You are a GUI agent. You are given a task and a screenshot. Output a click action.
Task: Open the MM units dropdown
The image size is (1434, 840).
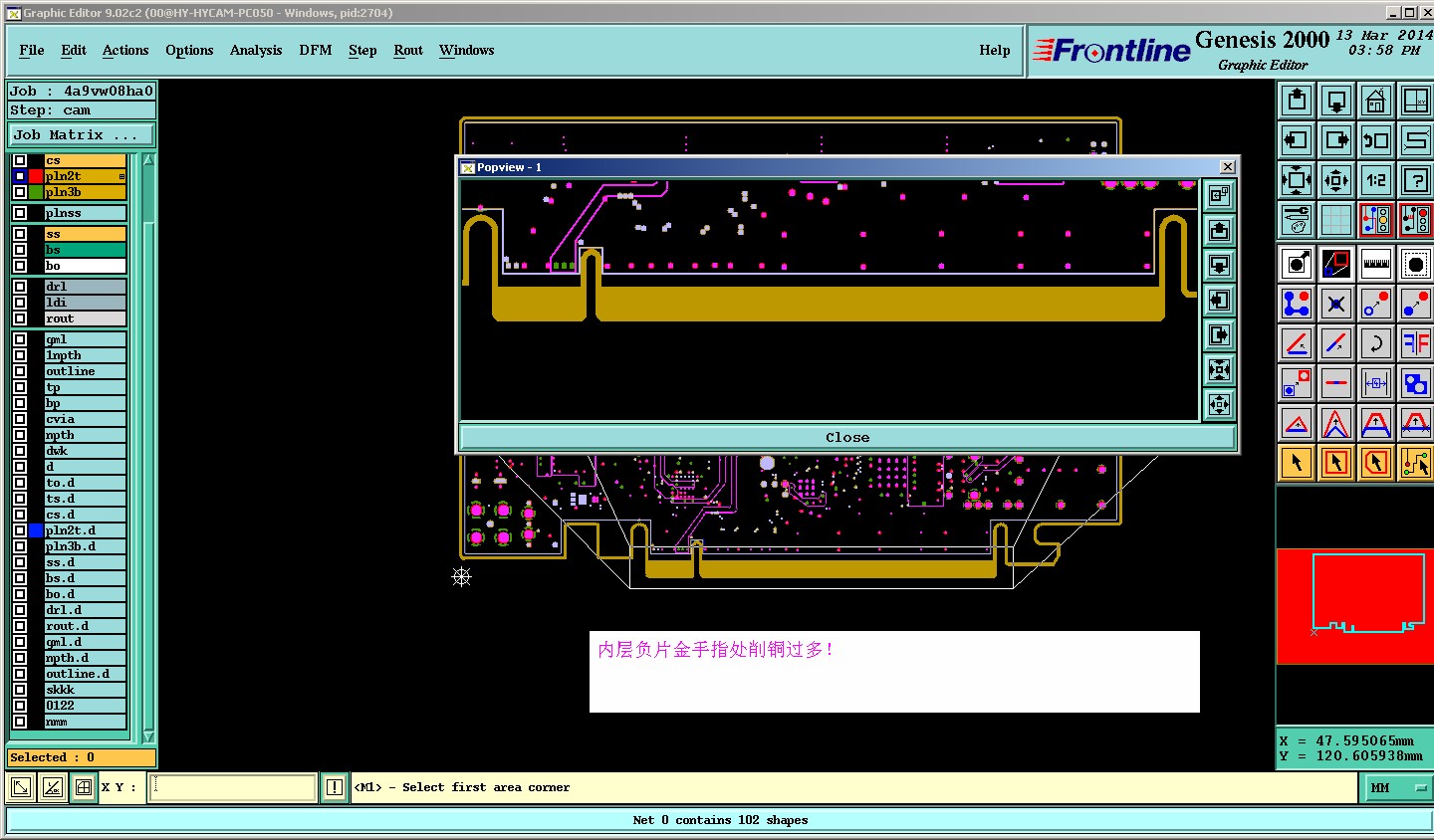(x=1398, y=787)
